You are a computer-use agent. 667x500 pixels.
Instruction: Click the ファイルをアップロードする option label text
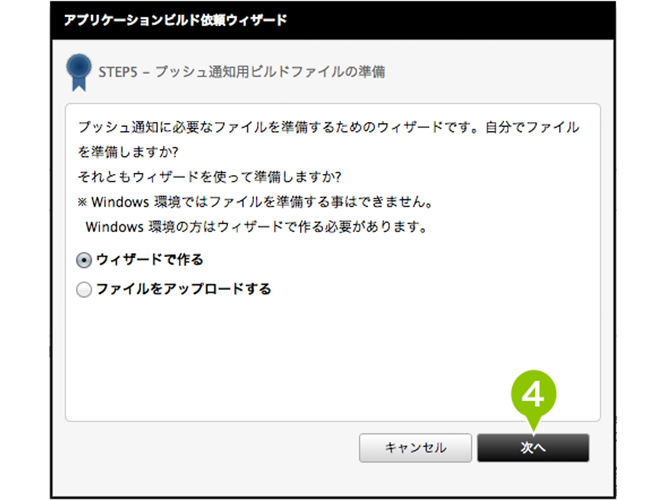click(184, 289)
